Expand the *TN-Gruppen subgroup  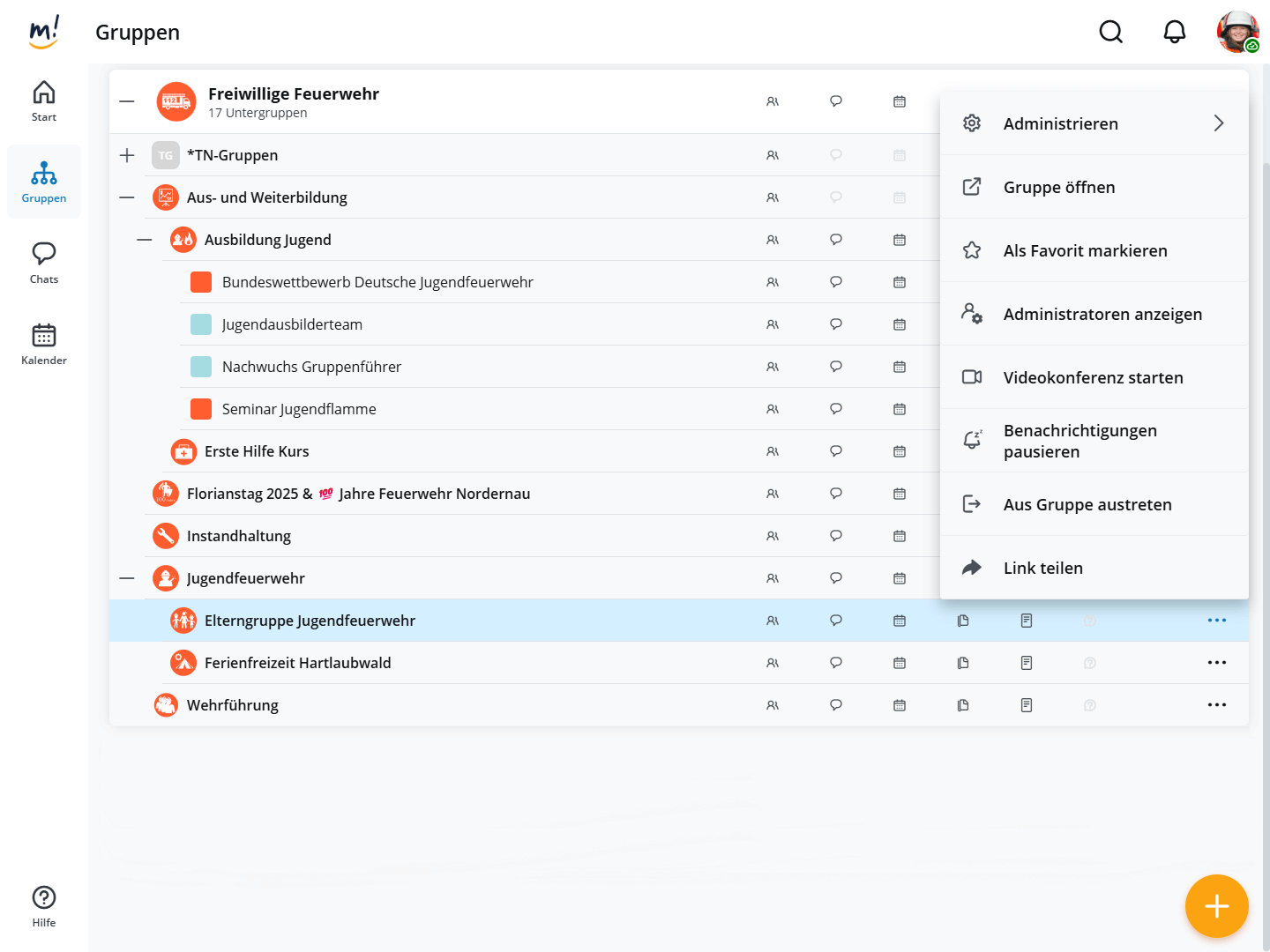tap(127, 155)
